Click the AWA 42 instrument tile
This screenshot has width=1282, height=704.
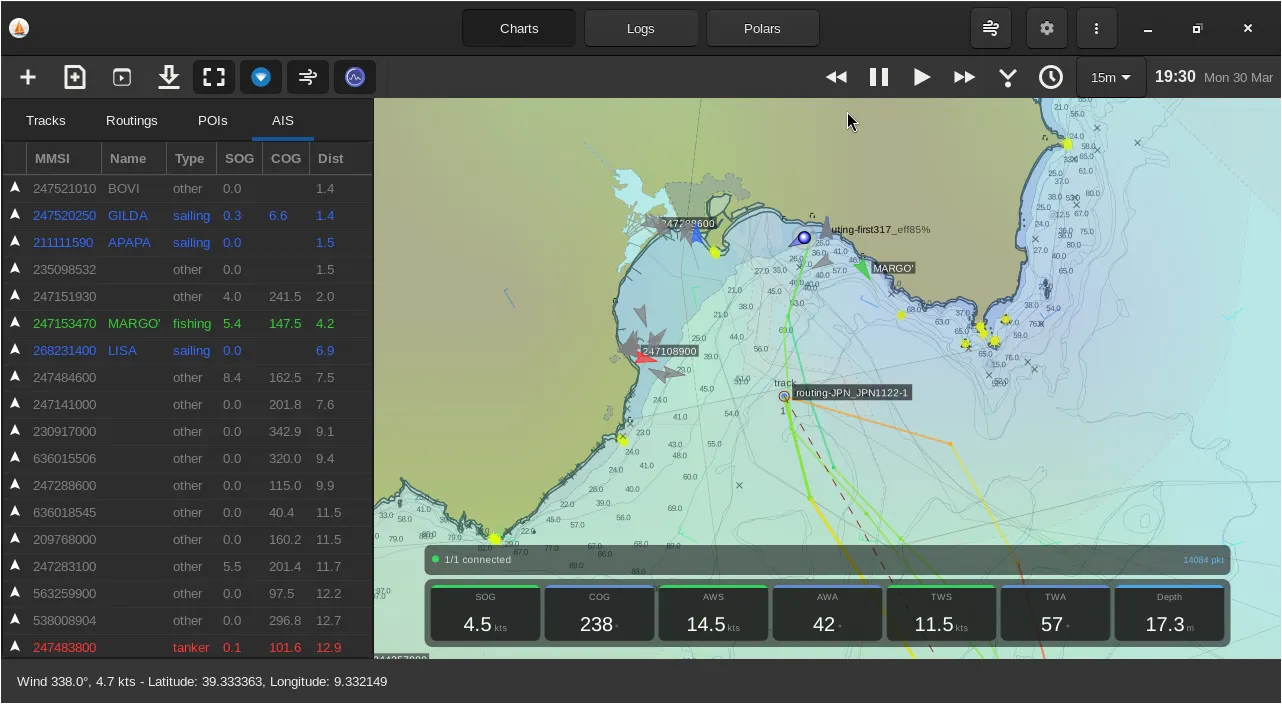pyautogui.click(x=827, y=613)
